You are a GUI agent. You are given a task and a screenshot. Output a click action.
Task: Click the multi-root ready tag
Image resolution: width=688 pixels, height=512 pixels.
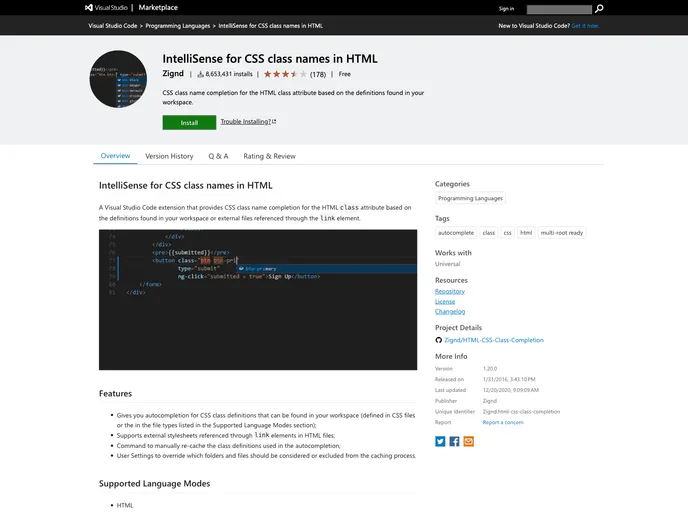click(562, 233)
